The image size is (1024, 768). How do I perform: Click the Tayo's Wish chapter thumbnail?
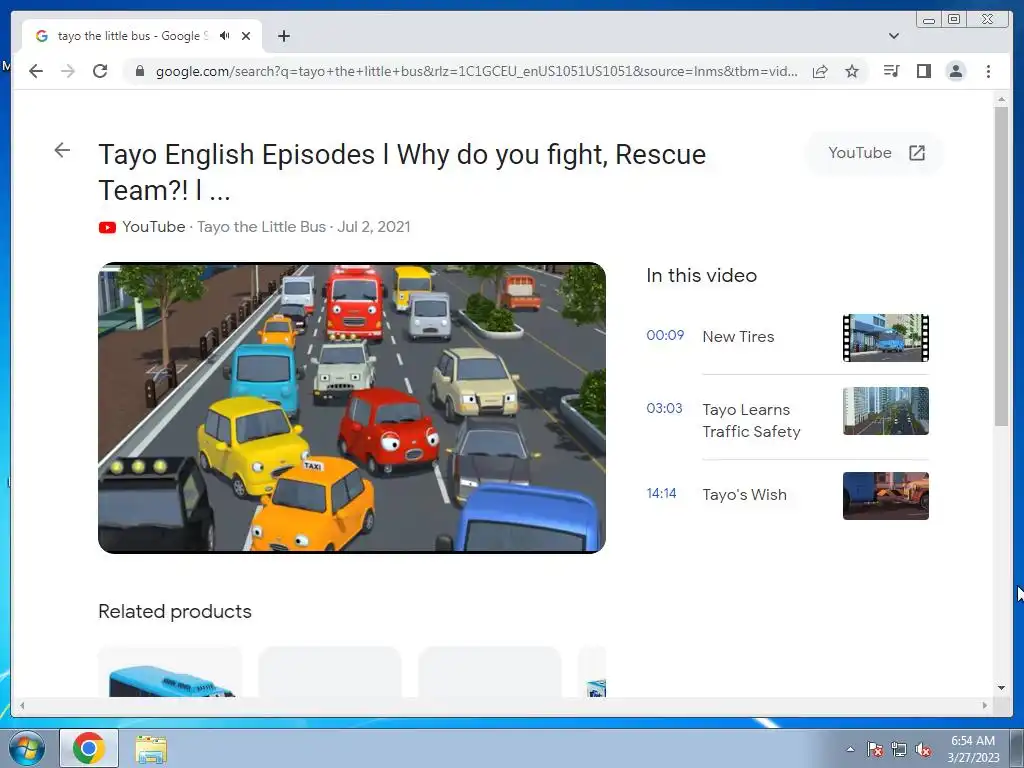pyautogui.click(x=886, y=496)
